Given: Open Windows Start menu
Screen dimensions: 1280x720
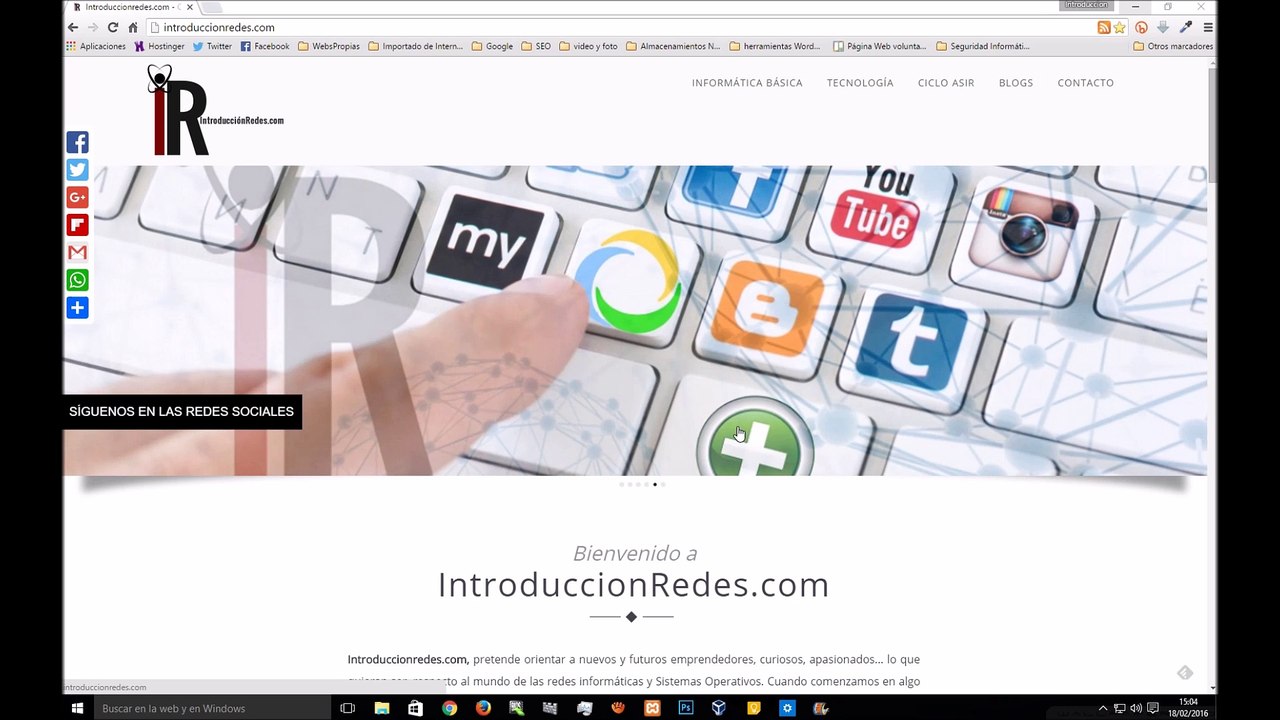Looking at the screenshot, I should (77, 708).
